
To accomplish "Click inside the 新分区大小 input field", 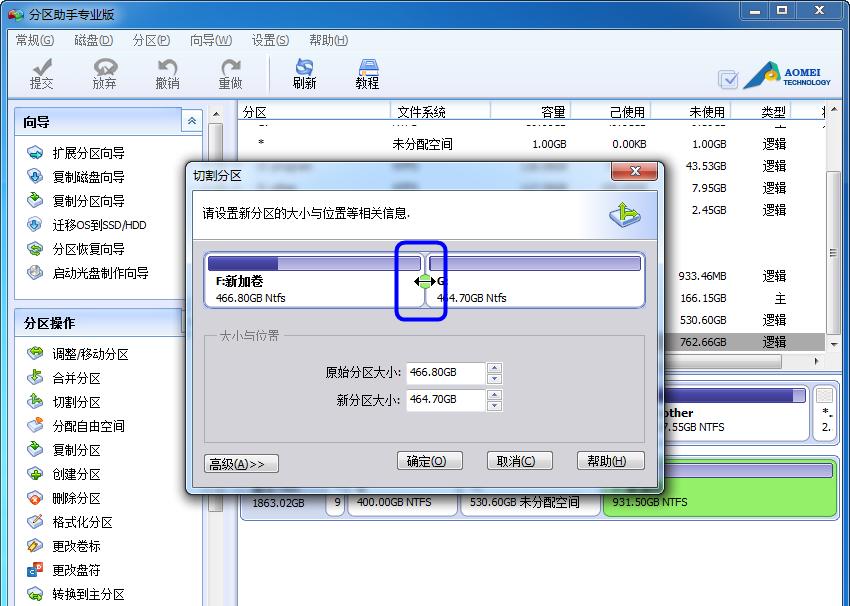I will [446, 399].
